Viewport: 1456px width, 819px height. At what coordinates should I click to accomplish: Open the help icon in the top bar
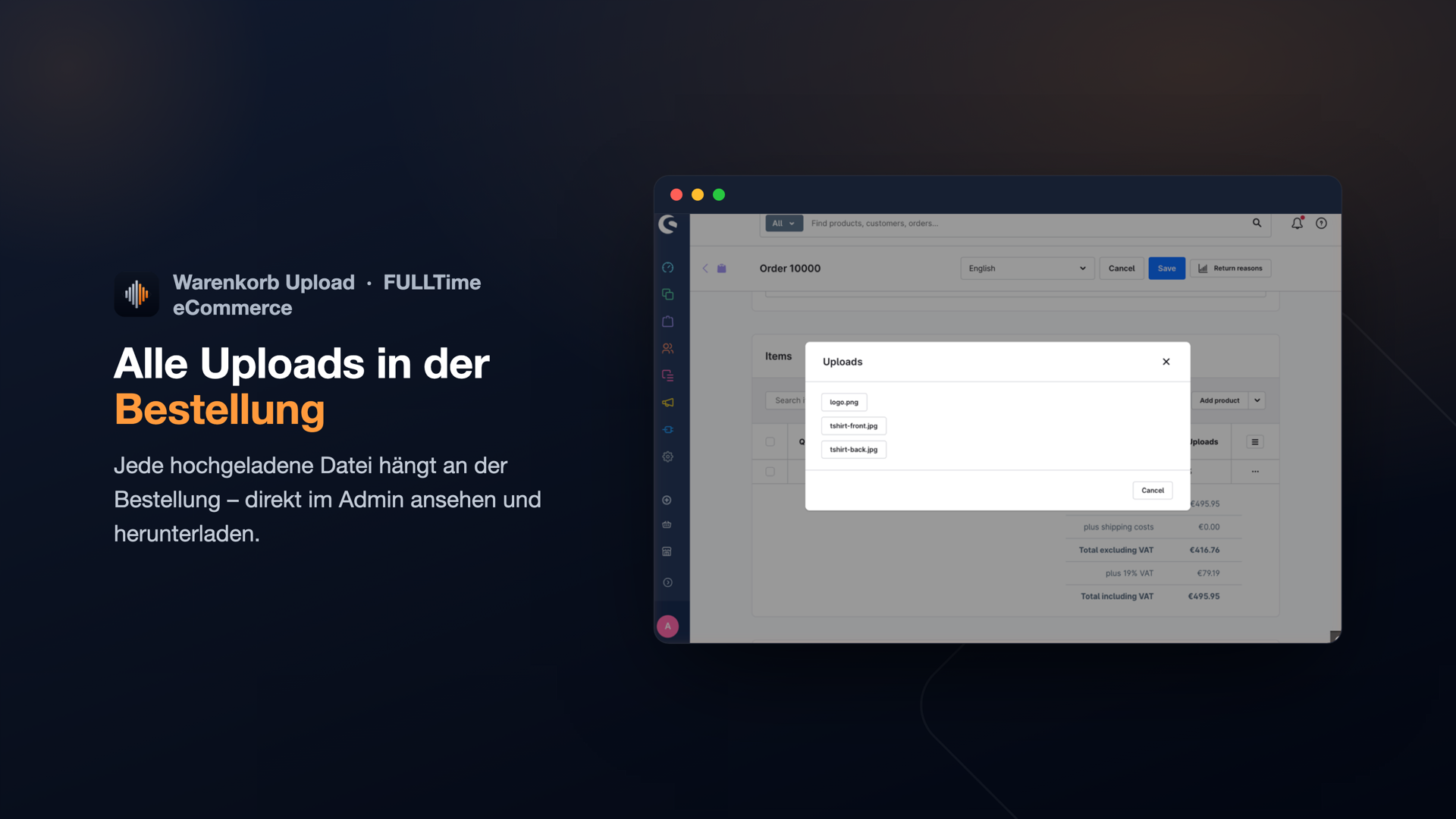pos(1321,223)
